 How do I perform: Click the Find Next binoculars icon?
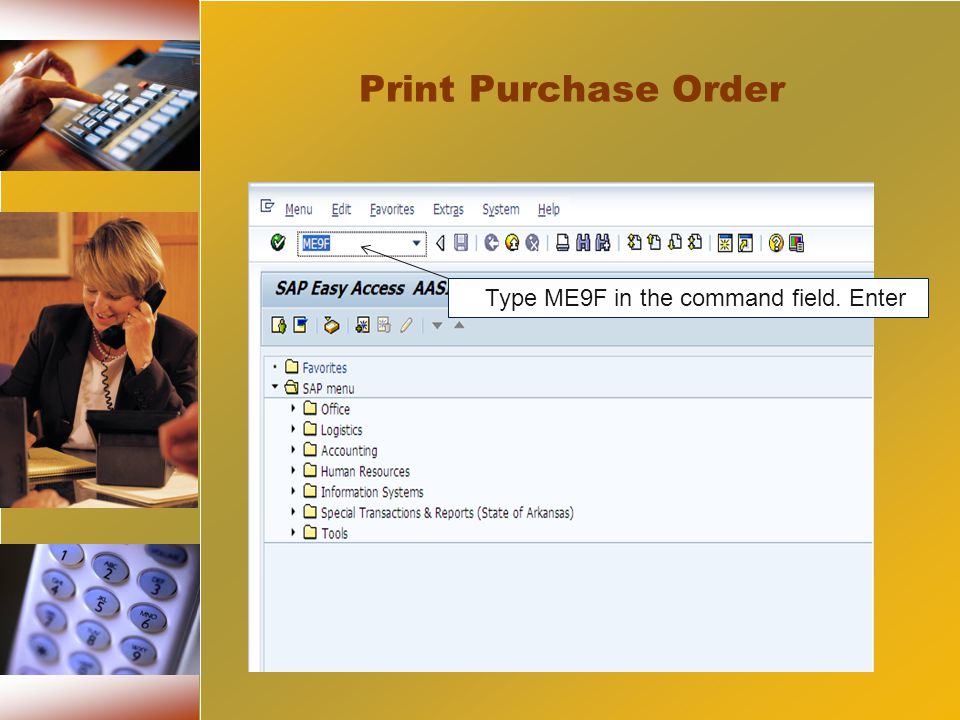[603, 243]
